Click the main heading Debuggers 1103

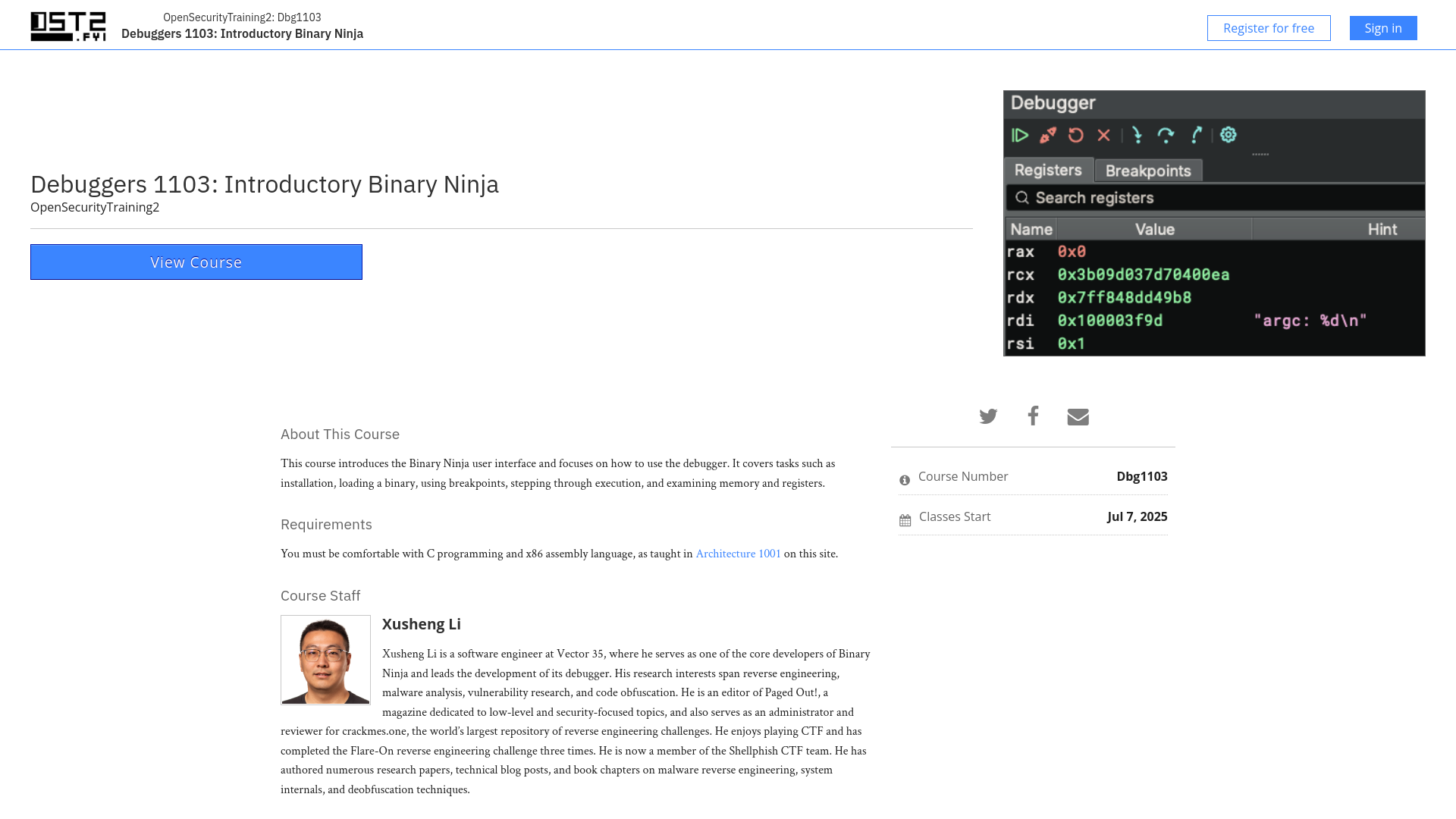pyautogui.click(x=265, y=184)
